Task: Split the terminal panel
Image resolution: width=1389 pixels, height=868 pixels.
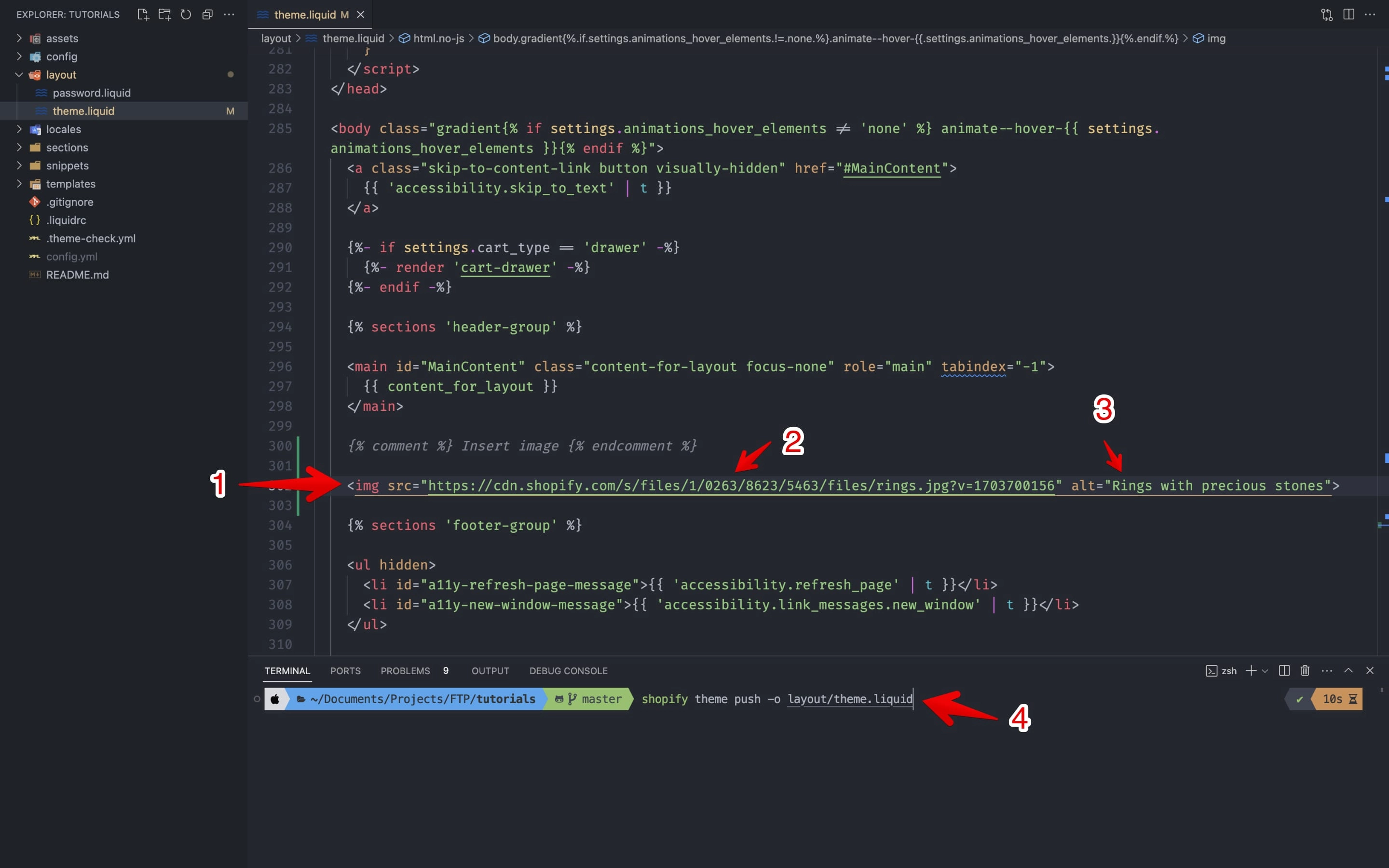Action: pos(1284,670)
